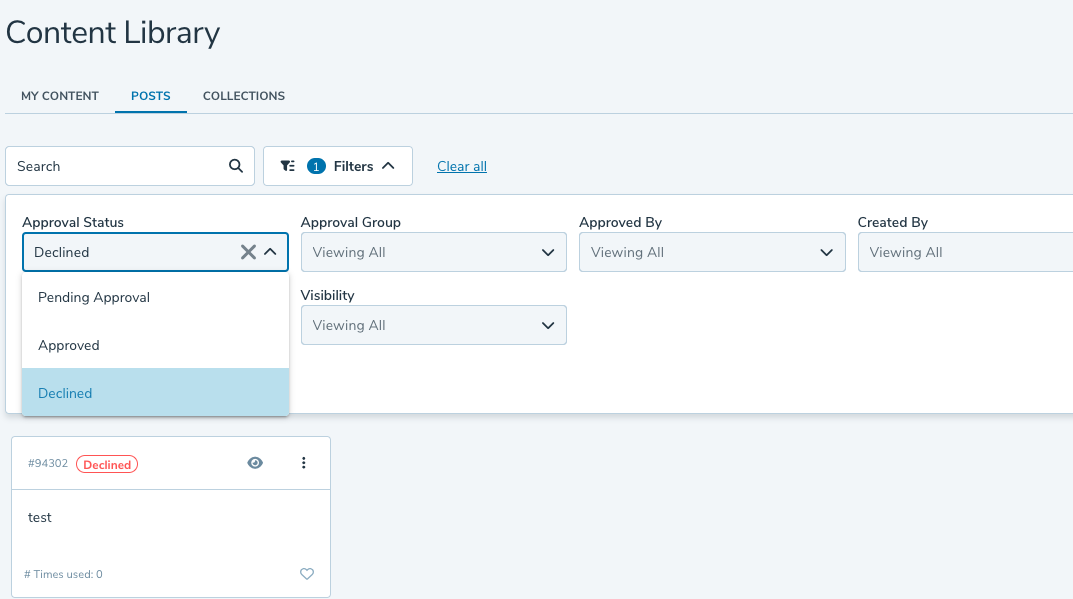Open the Created By dropdown
Image resolution: width=1073 pixels, height=599 pixels.
[964, 252]
